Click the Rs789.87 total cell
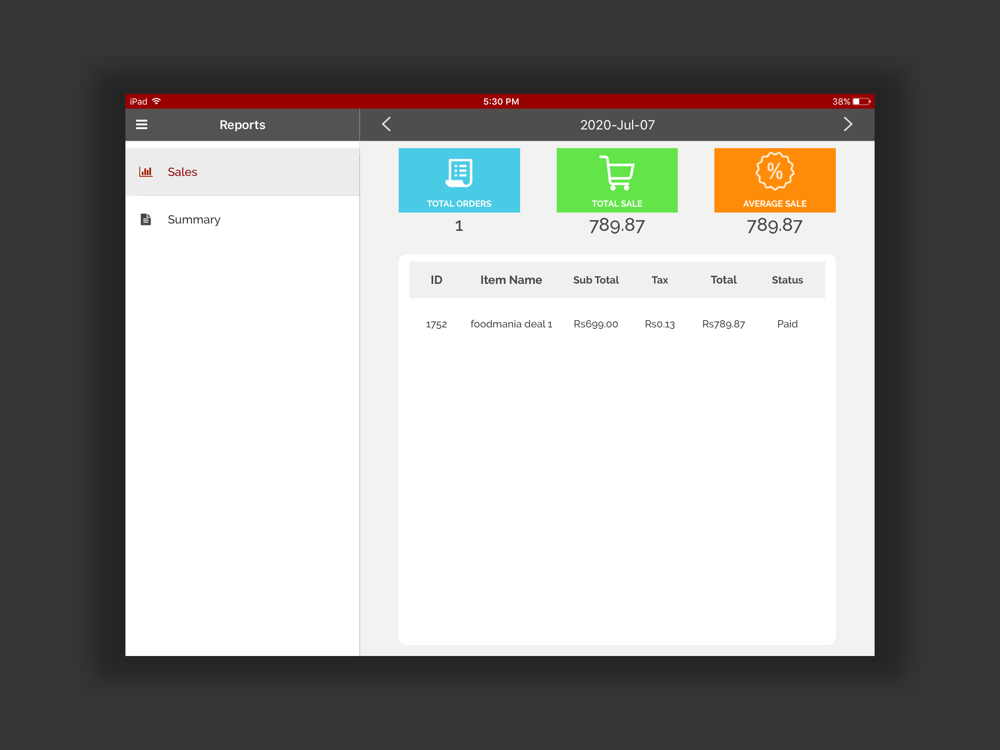 pos(723,324)
